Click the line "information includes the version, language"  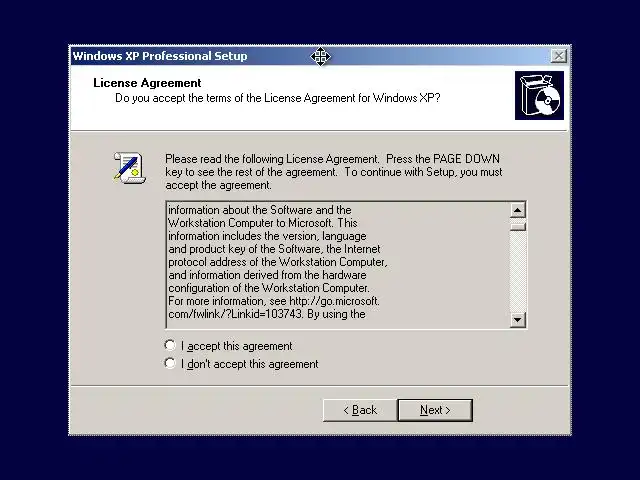click(x=267, y=236)
